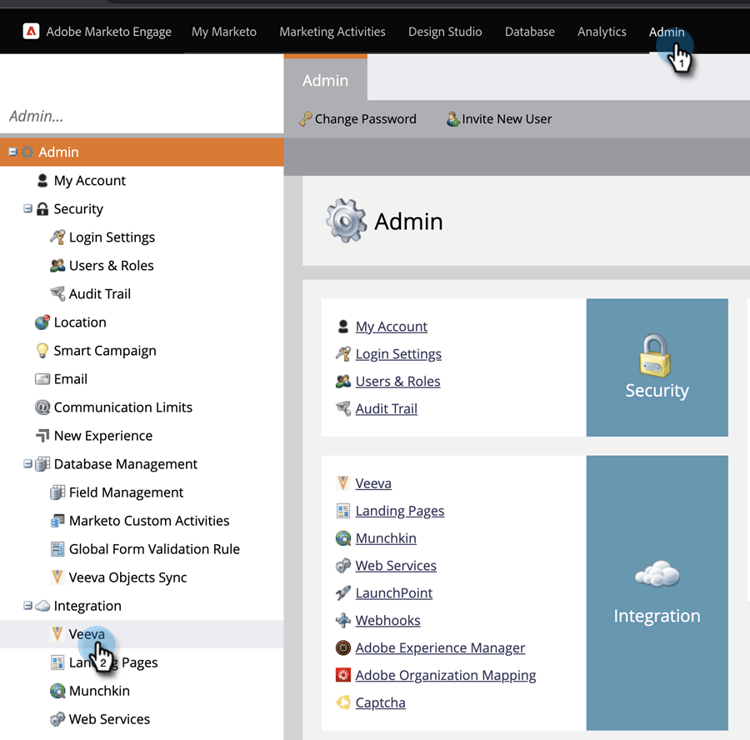Click the Change Password button
The image size is (750, 740).
(358, 119)
